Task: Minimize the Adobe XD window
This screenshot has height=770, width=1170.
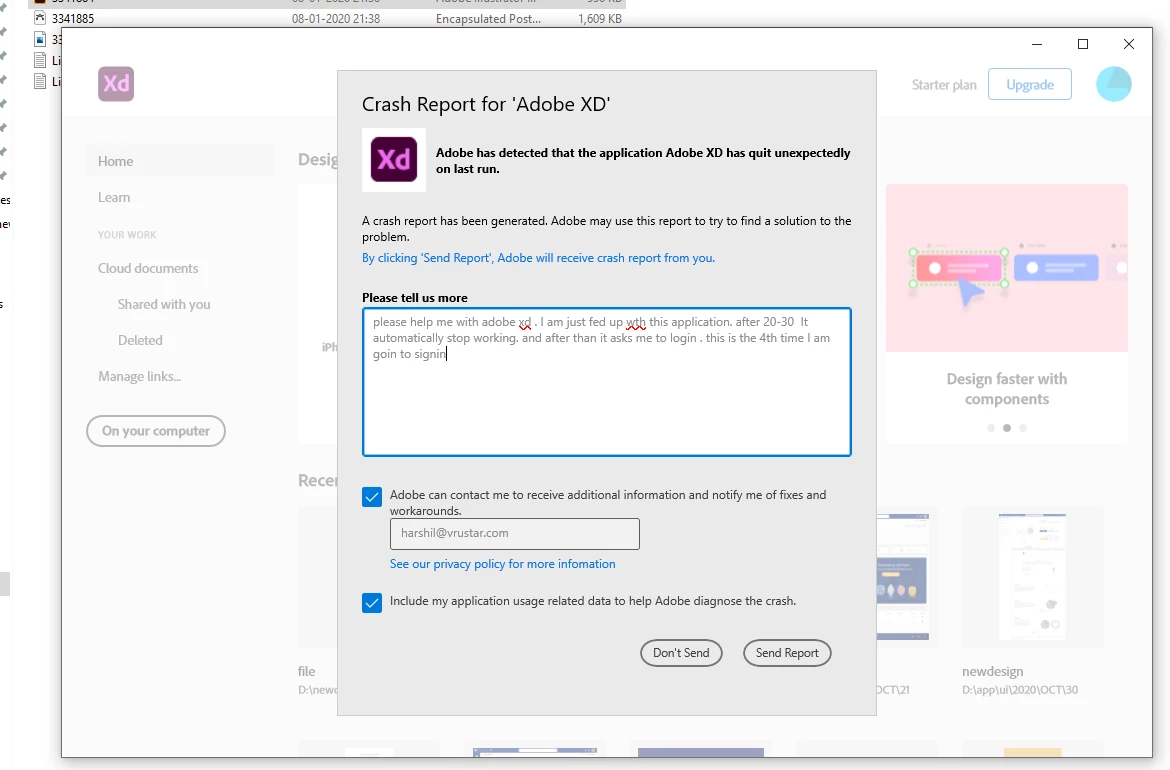Action: pos(1036,44)
